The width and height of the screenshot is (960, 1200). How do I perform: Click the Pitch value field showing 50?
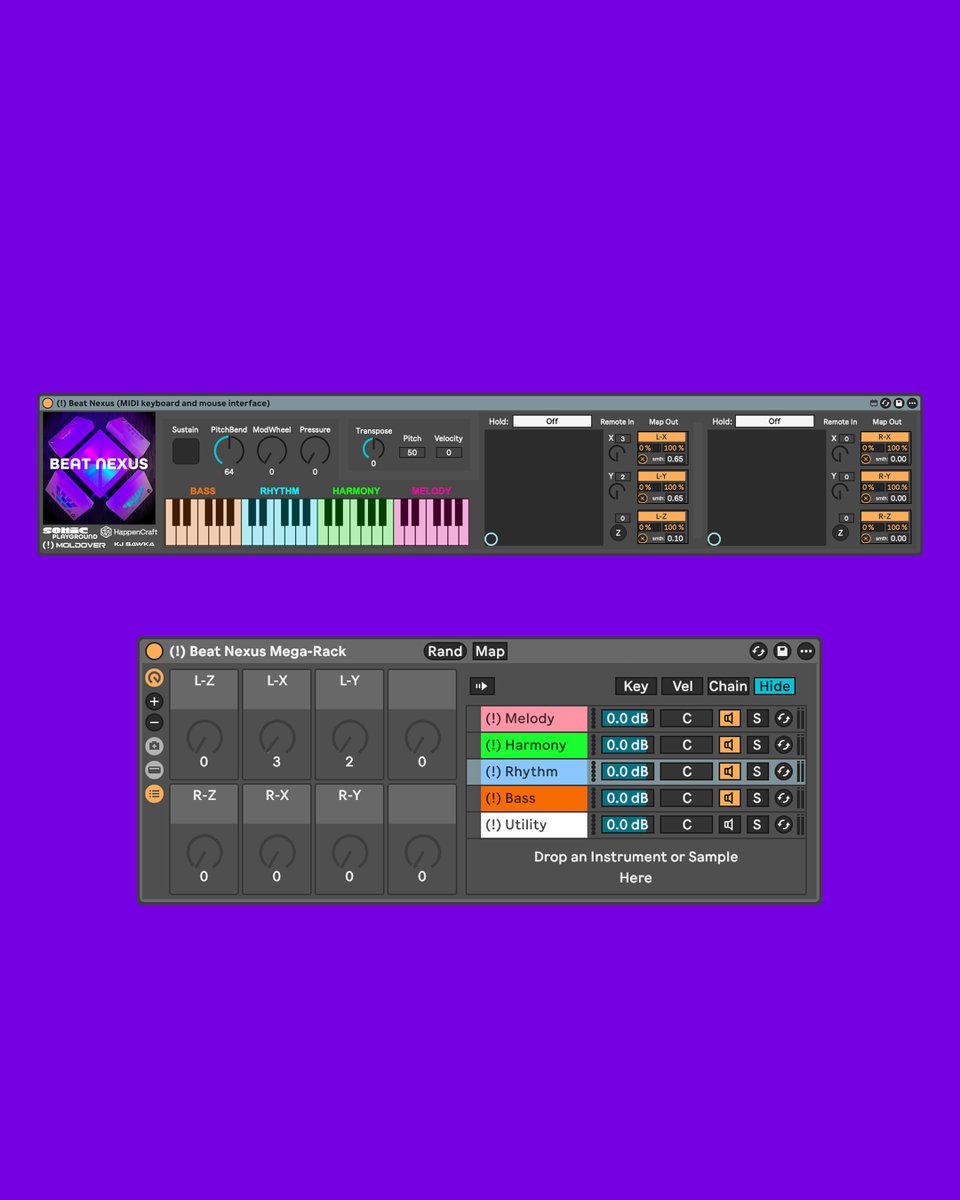412,453
